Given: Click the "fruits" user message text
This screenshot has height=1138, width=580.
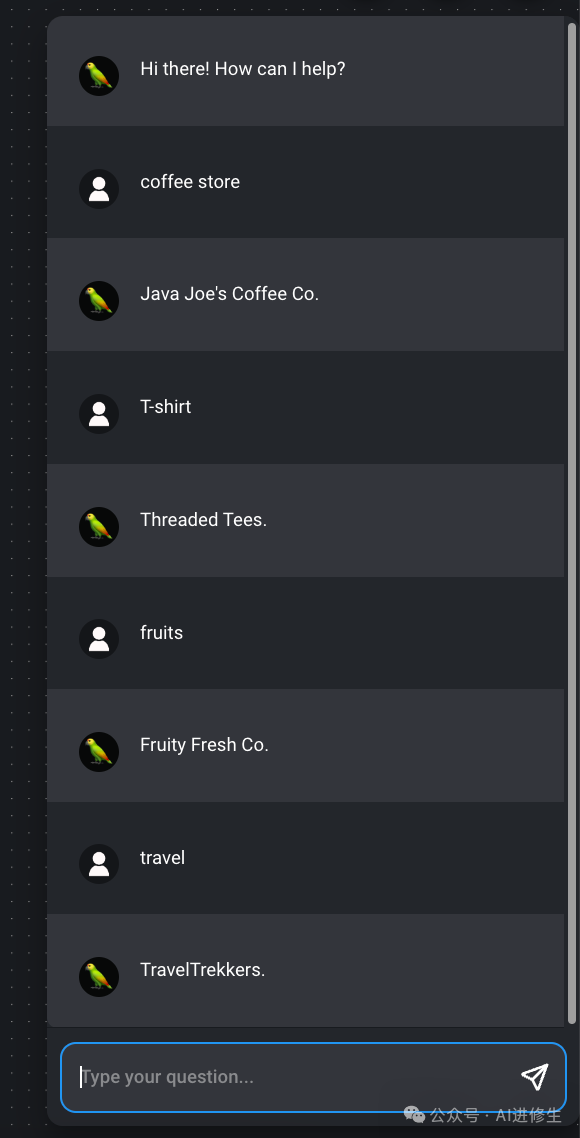Looking at the screenshot, I should (x=161, y=632).
